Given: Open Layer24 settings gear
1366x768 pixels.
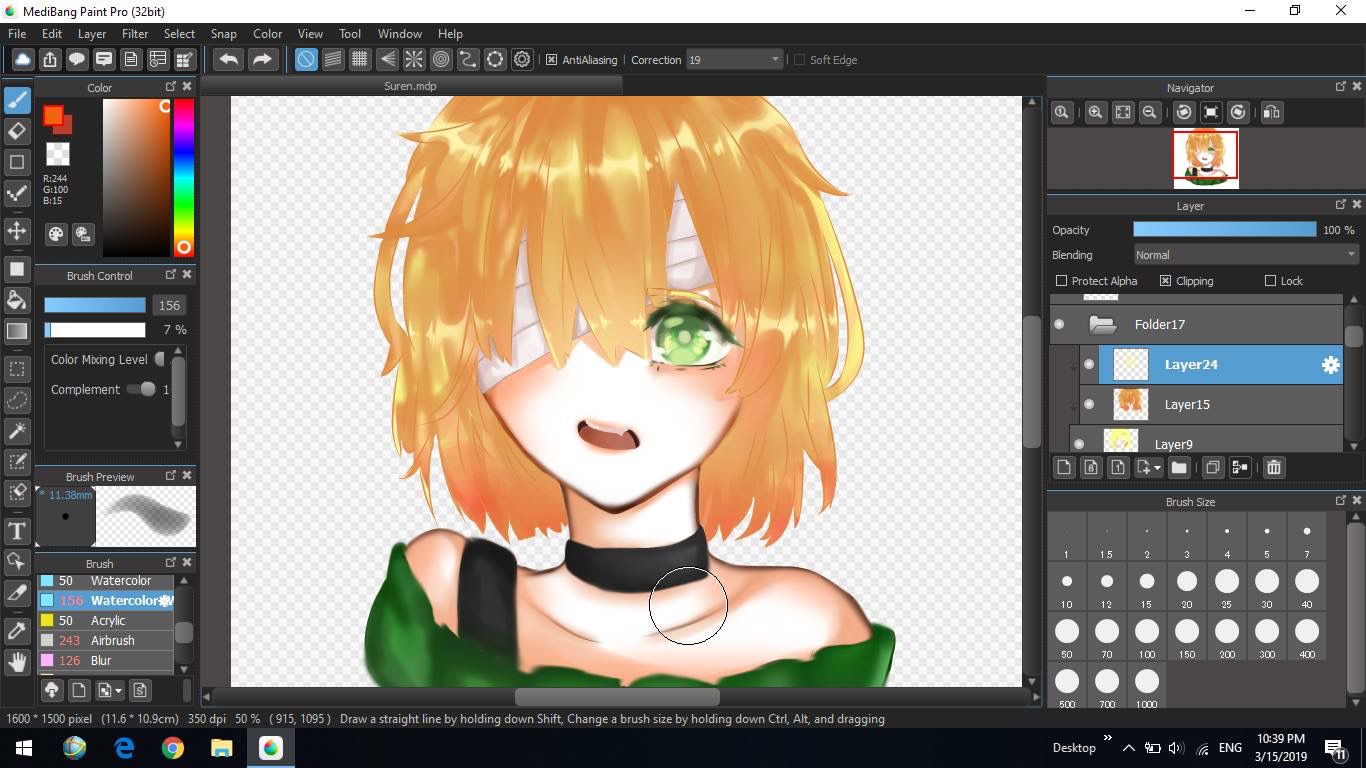Looking at the screenshot, I should click(1330, 365).
